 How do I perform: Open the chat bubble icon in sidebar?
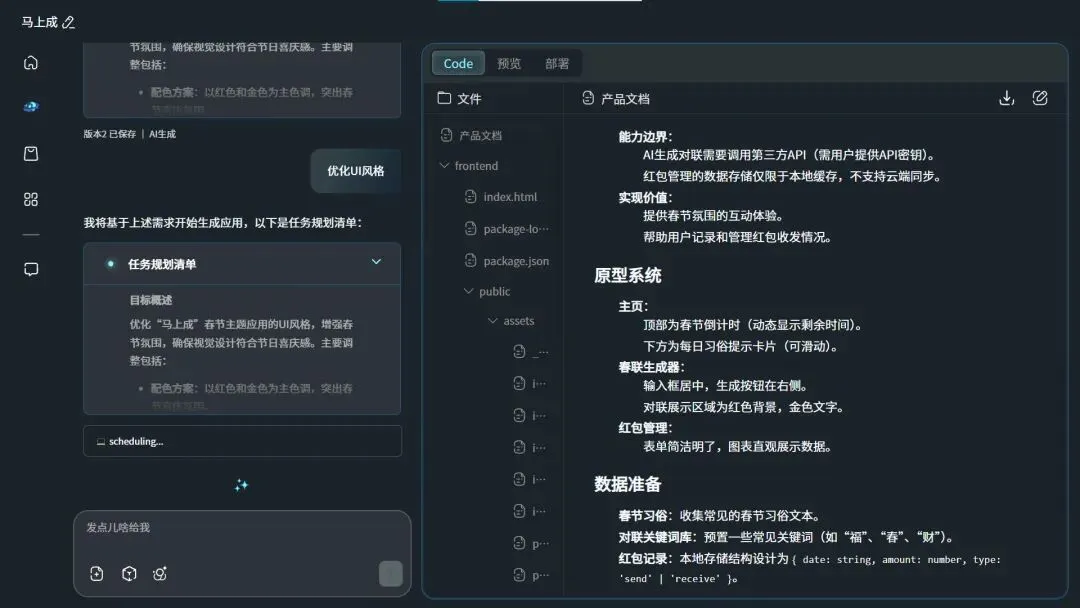(x=31, y=269)
